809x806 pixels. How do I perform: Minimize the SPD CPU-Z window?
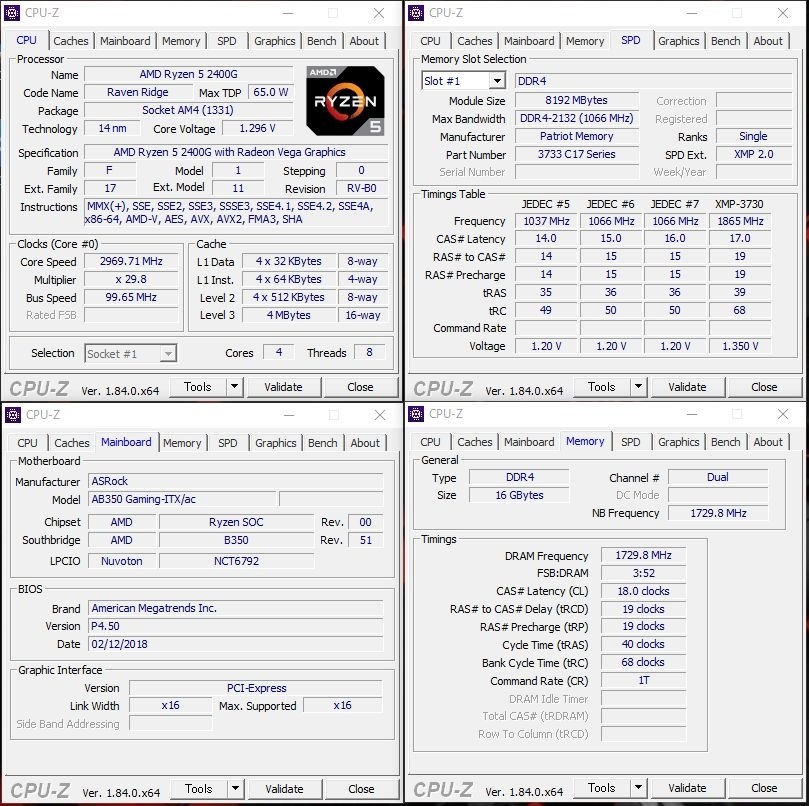point(691,13)
